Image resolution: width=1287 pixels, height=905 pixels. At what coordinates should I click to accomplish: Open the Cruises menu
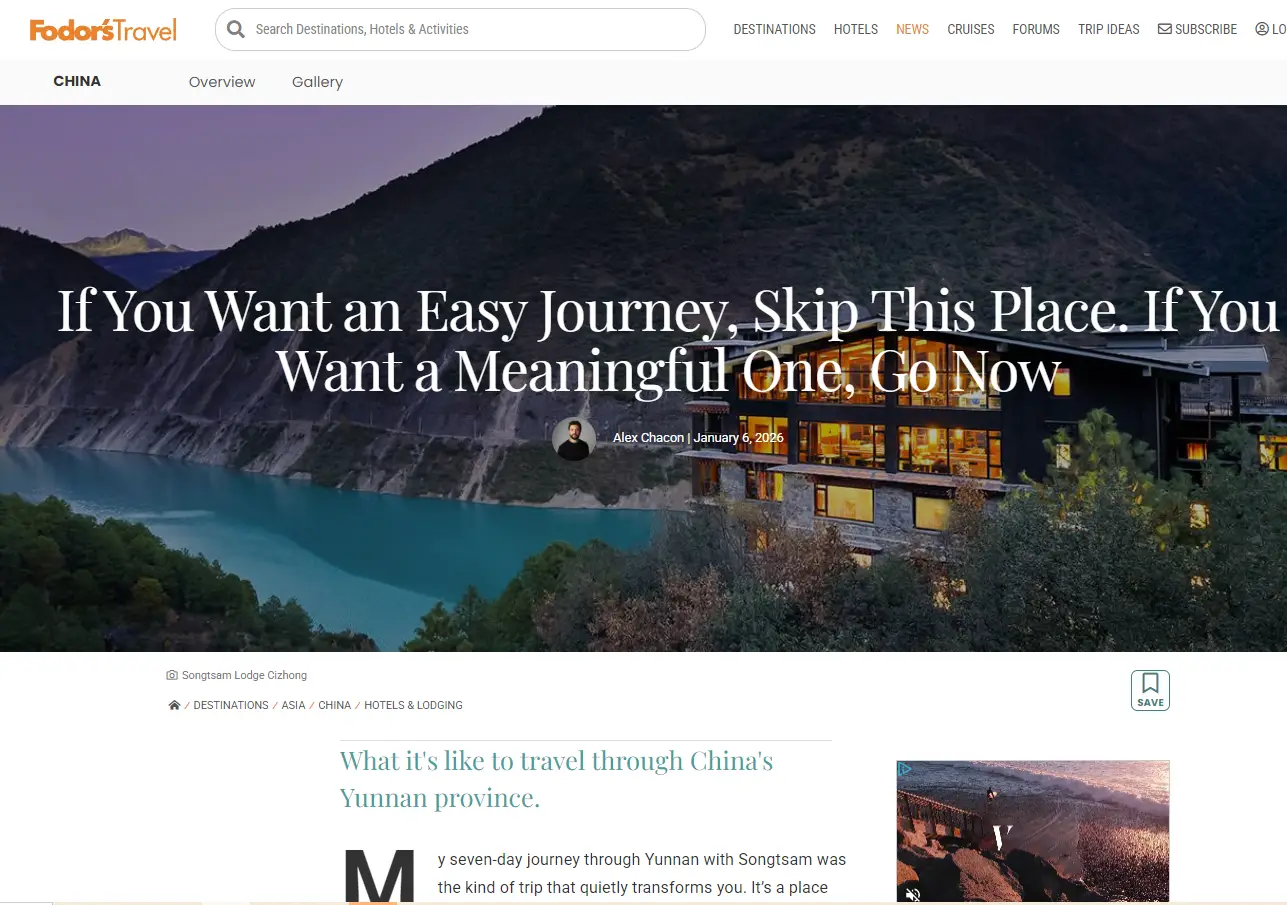(x=971, y=29)
